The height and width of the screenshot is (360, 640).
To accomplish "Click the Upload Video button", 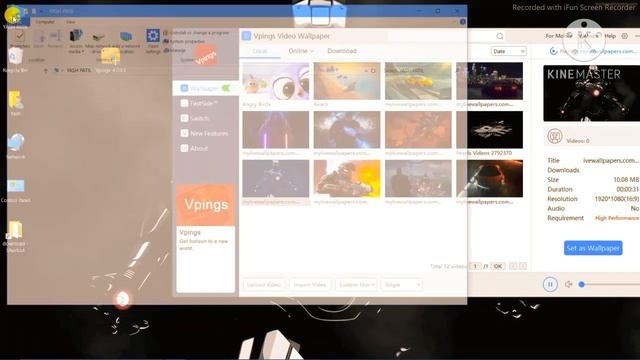I will coord(264,284).
